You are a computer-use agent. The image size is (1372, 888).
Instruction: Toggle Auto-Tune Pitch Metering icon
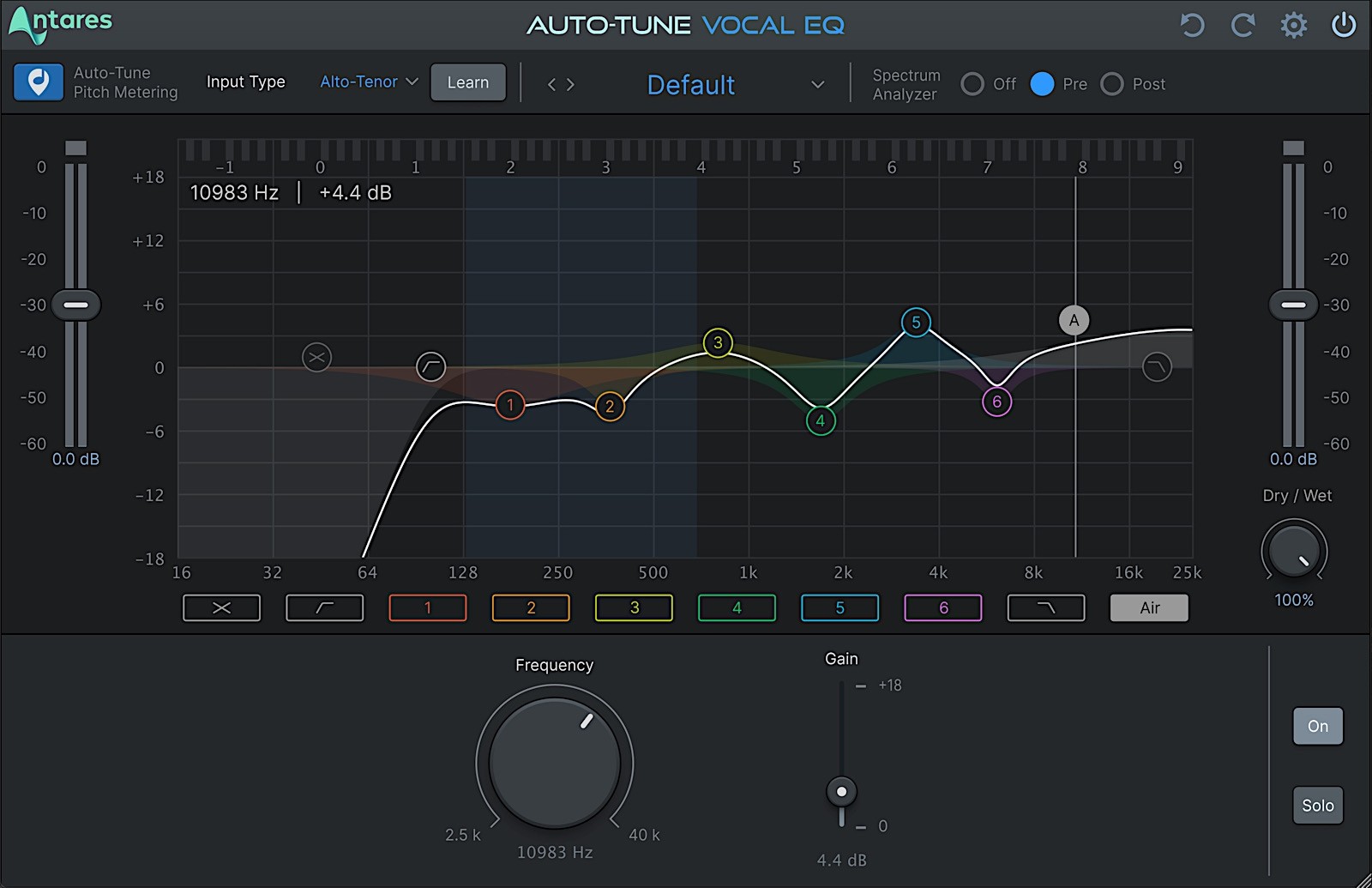tap(39, 82)
